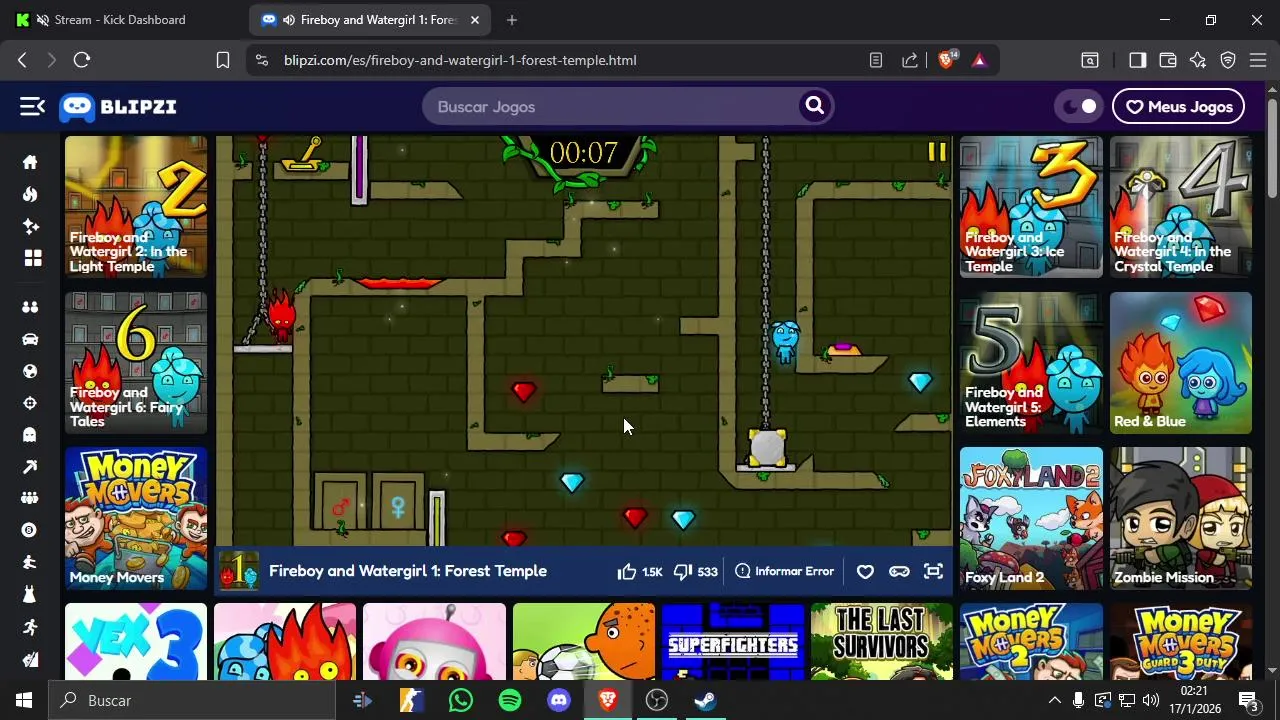The image size is (1280, 720).
Task: Click Informar Error report button
Action: [x=784, y=571]
